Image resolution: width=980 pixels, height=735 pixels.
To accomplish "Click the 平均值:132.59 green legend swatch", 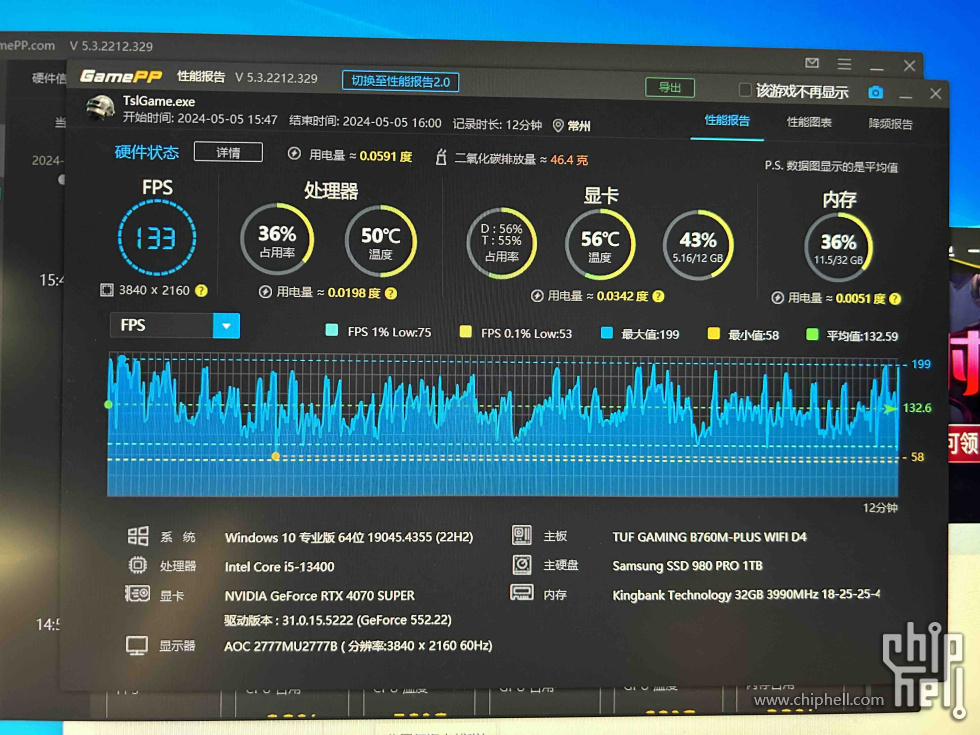I will point(812,334).
